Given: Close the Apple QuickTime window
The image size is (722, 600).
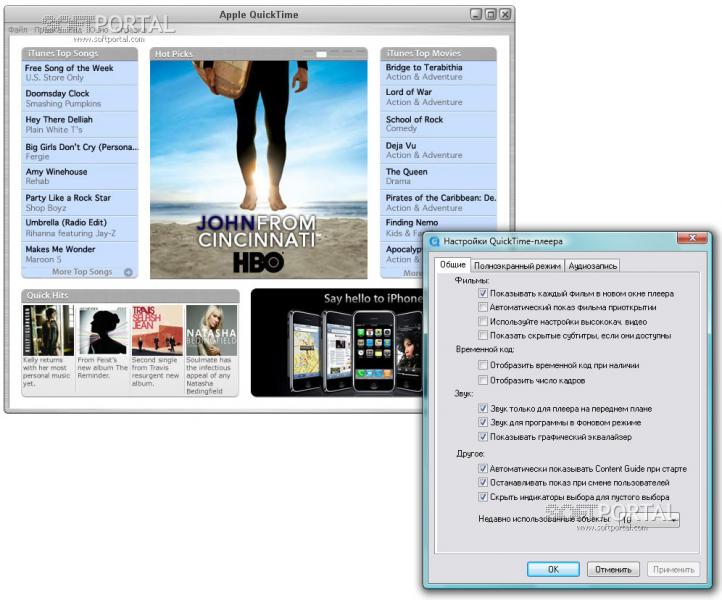Looking at the screenshot, I should pyautogui.click(x=505, y=14).
